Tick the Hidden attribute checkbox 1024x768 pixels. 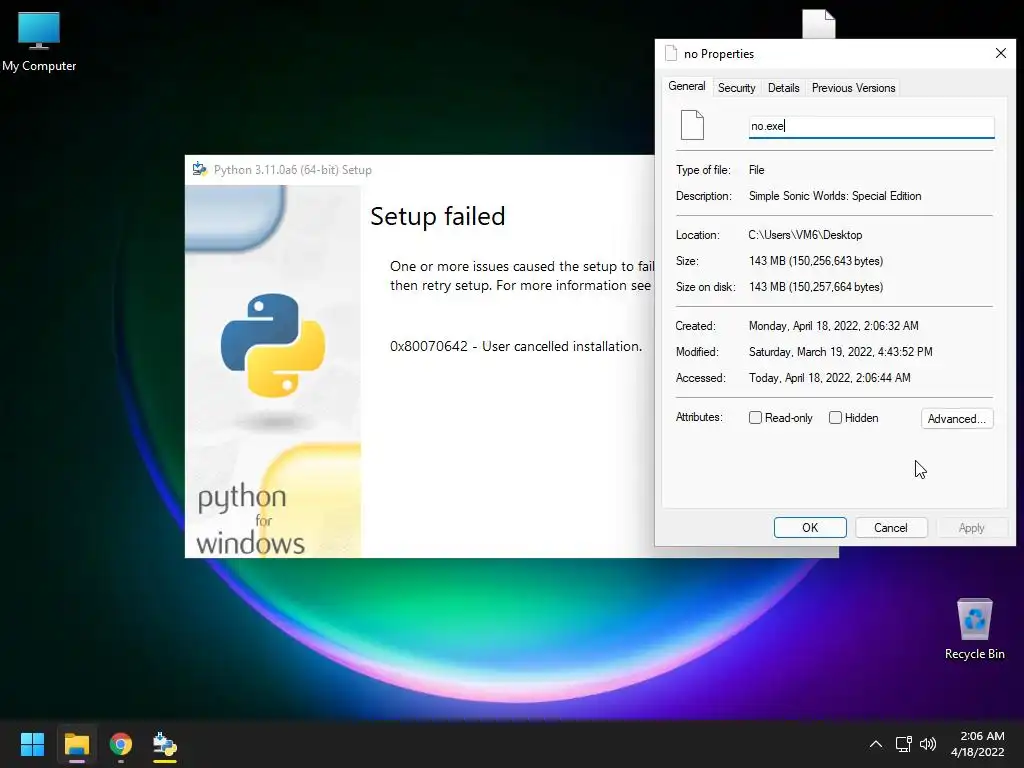(x=835, y=418)
